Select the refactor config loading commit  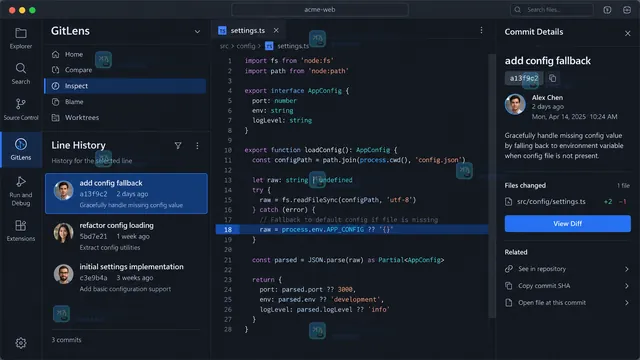coord(126,236)
